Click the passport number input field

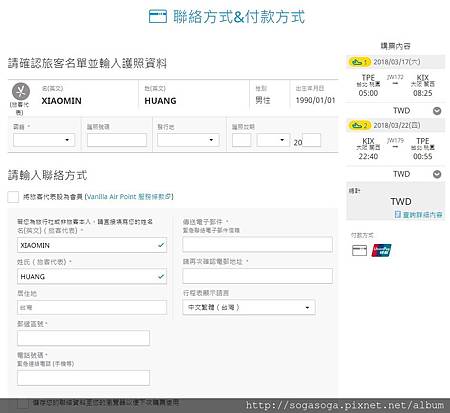(117, 140)
